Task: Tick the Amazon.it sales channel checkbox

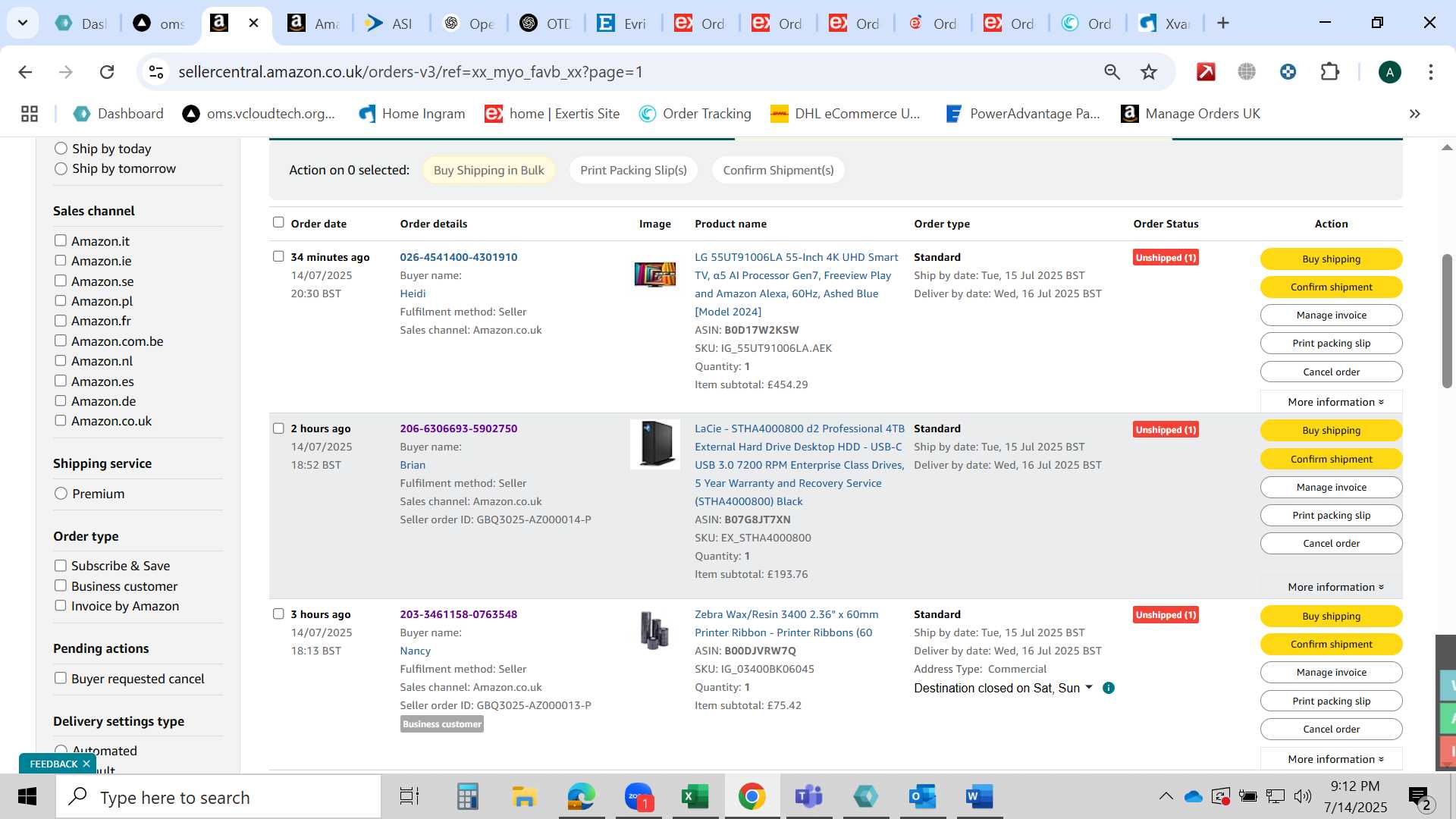Action: coord(61,240)
